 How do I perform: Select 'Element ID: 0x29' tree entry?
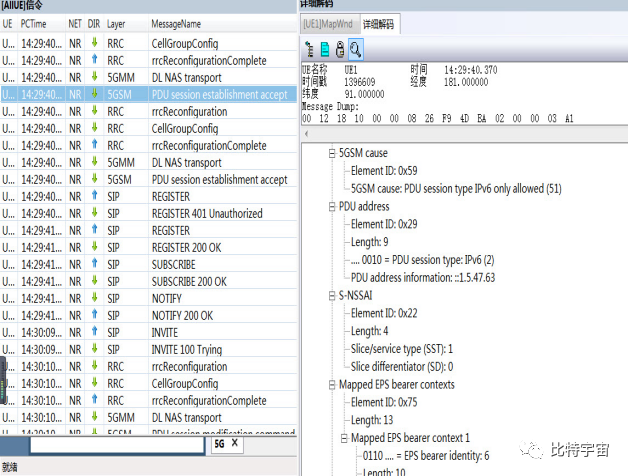click(384, 224)
